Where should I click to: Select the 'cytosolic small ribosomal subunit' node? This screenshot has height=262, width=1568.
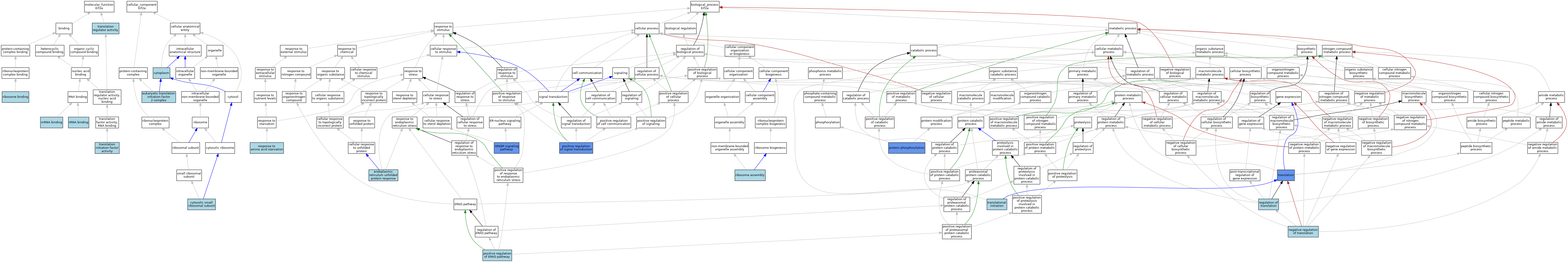coord(201,204)
